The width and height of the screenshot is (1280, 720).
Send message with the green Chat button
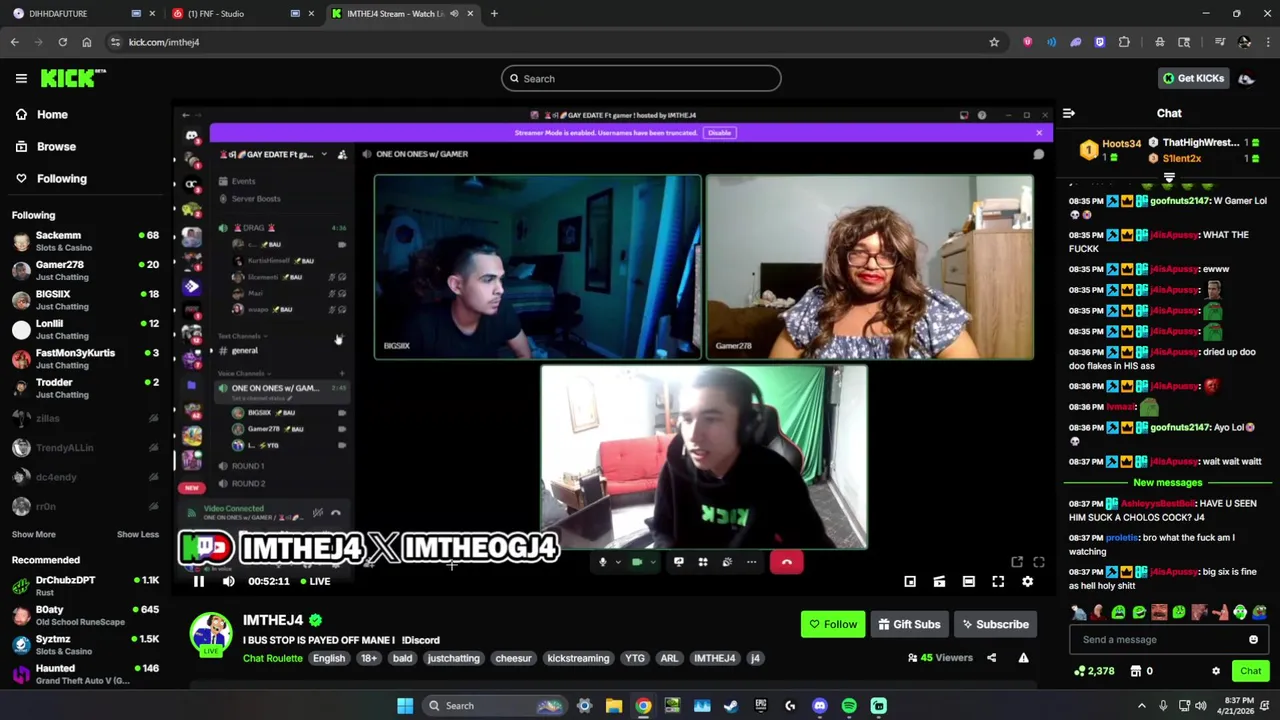(x=1250, y=671)
